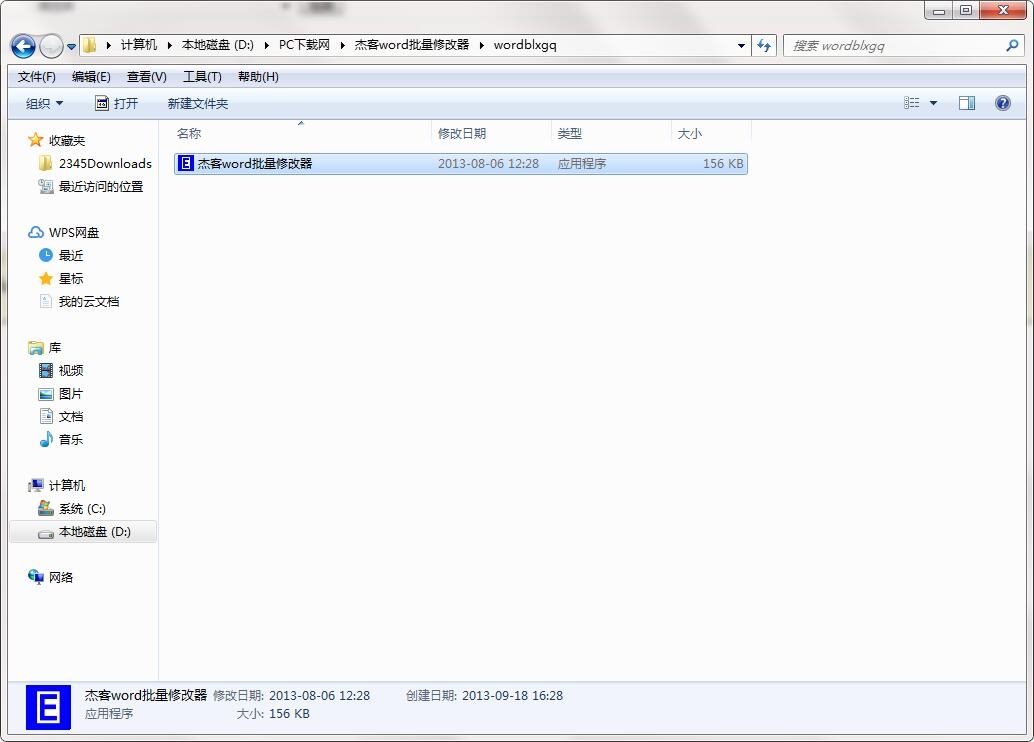The image size is (1034, 742).
Task: Click large blue E icon in details pane
Action: pos(48,708)
